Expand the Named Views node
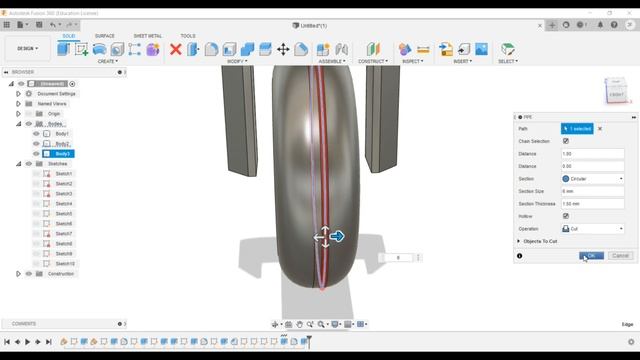This screenshot has width=640, height=360. point(18,104)
